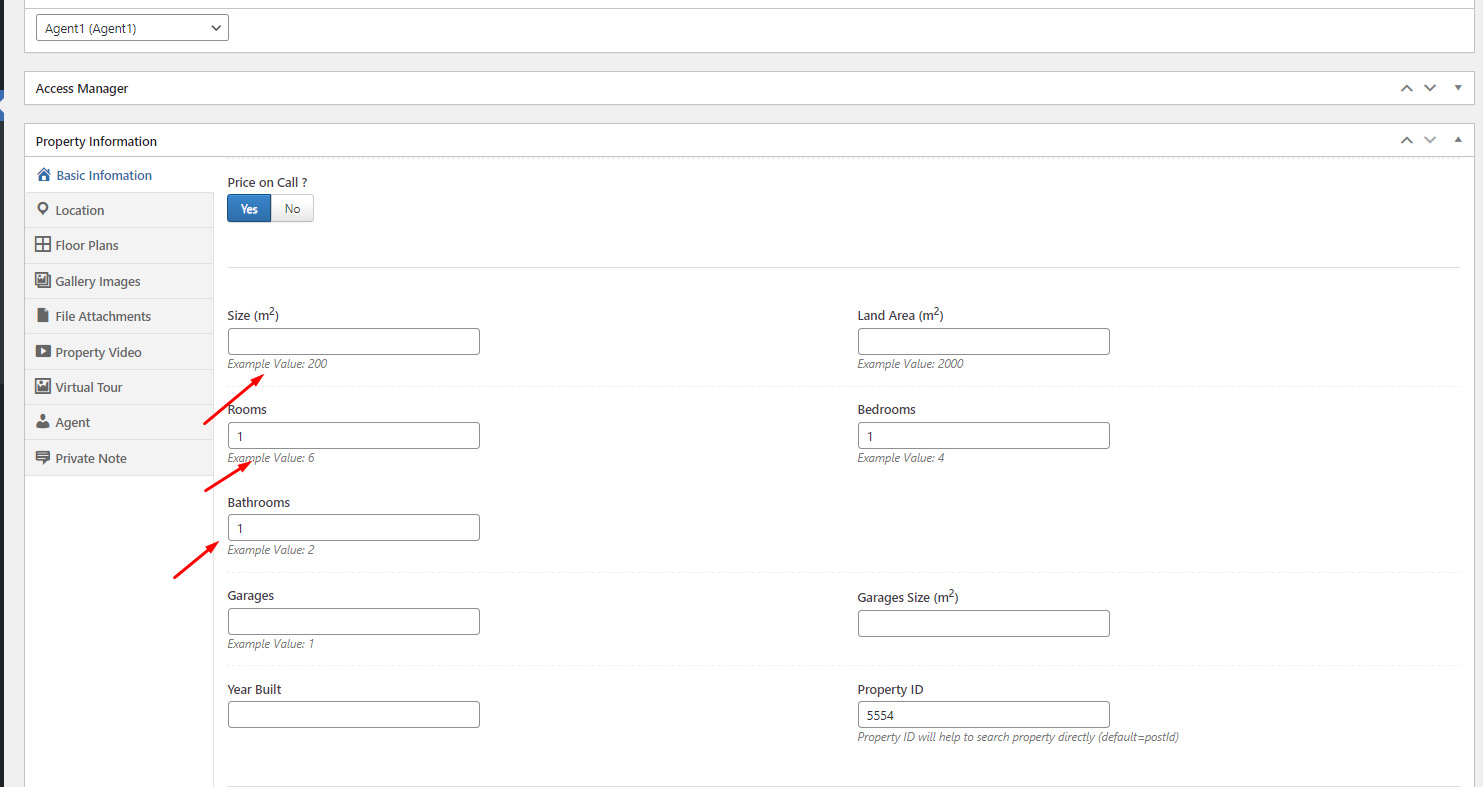Collapse the Property Information panel toggle
Viewport: 1483px width, 787px height.
(1458, 140)
